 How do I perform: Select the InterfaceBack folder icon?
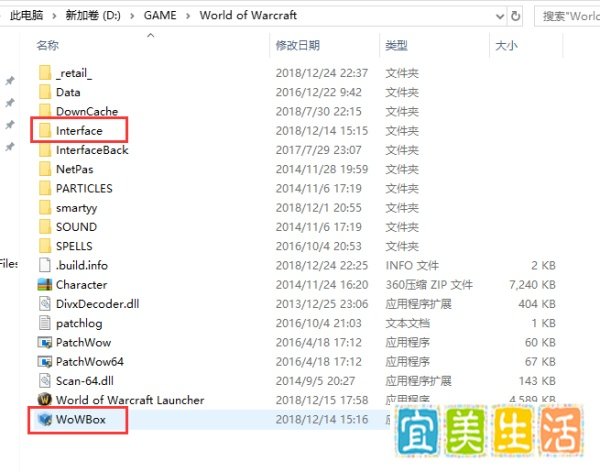click(45, 150)
